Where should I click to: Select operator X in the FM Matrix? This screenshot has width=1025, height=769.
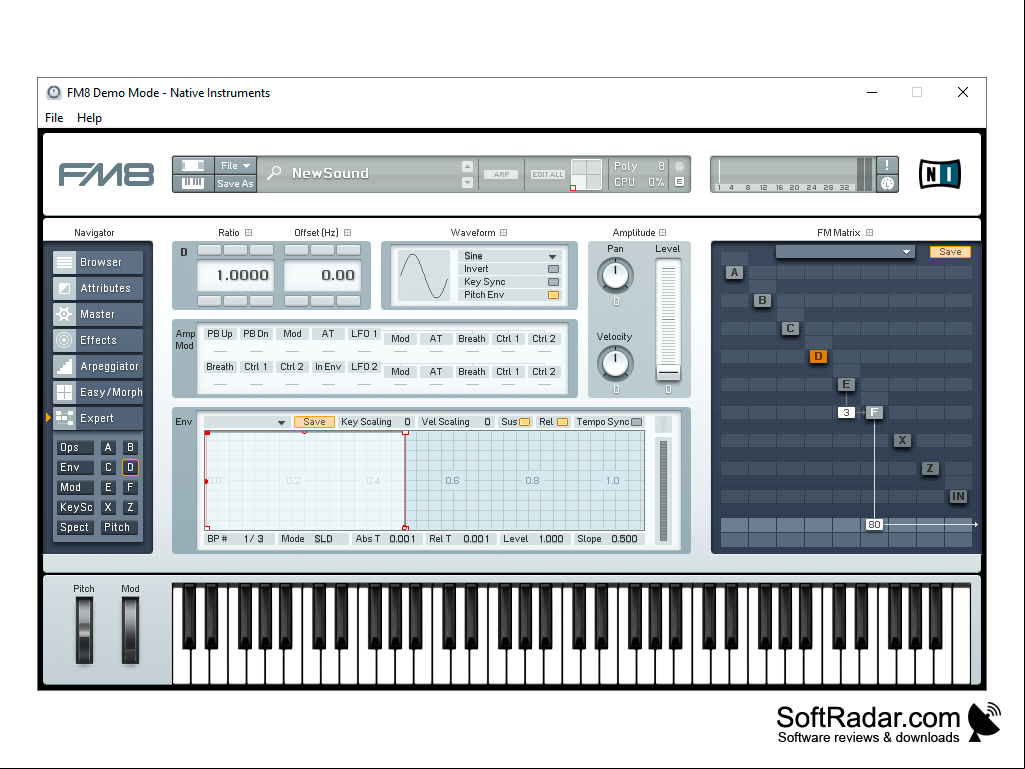coord(902,440)
